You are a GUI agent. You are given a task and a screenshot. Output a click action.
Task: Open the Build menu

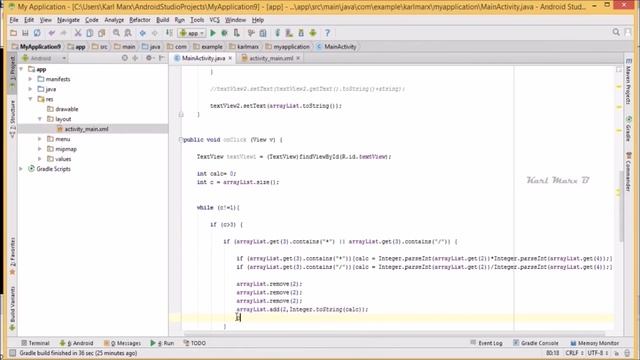pos(162,20)
